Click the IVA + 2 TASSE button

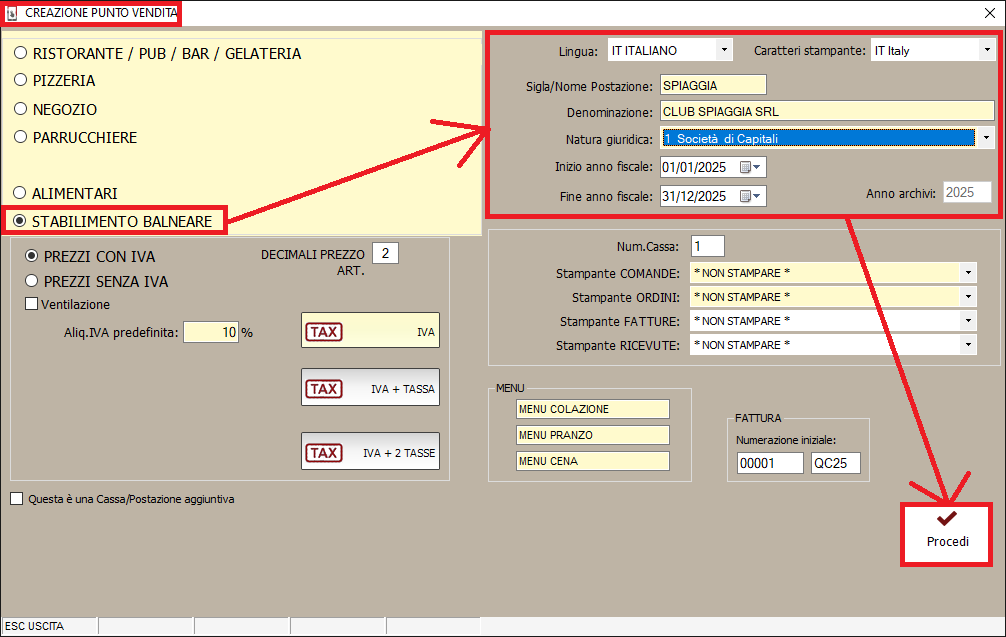tap(370, 452)
